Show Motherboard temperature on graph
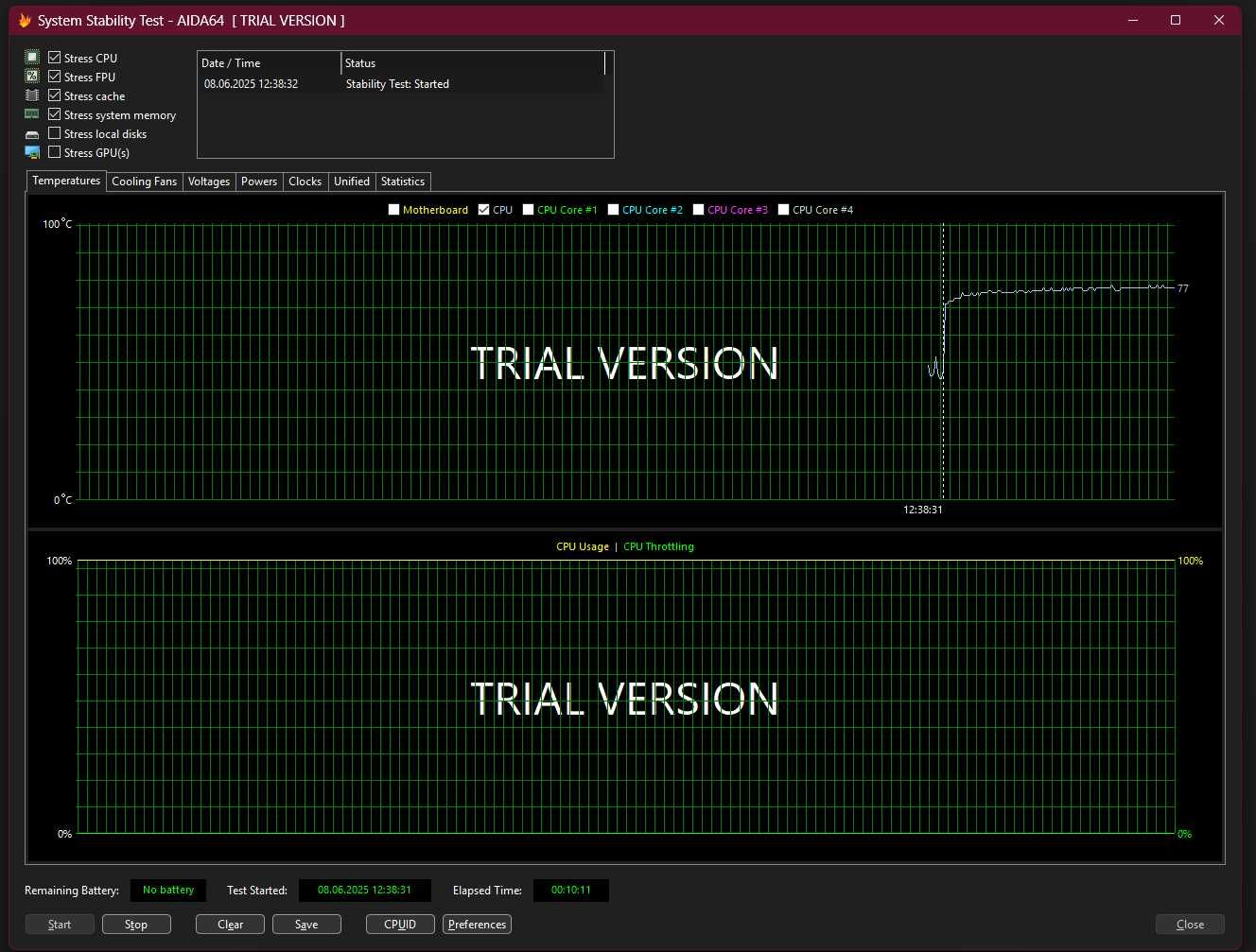1256x952 pixels. coord(394,210)
